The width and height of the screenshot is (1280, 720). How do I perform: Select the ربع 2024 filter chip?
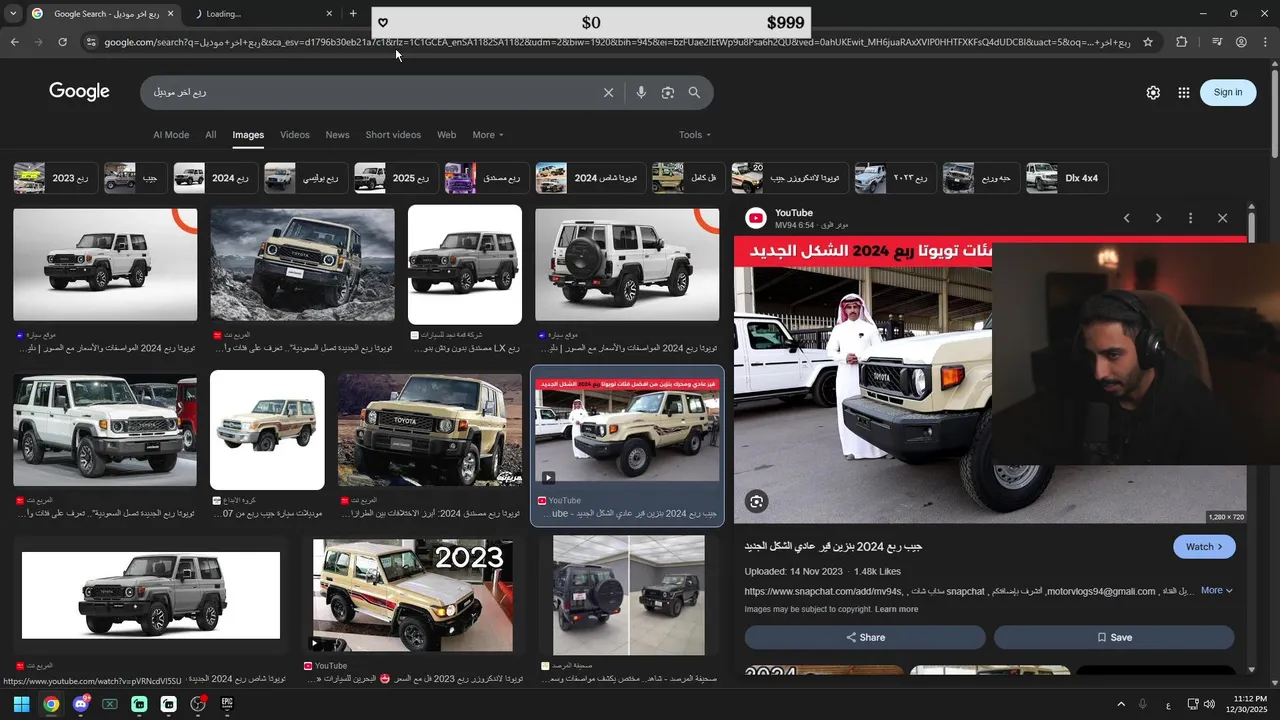pyautogui.click(x=215, y=178)
